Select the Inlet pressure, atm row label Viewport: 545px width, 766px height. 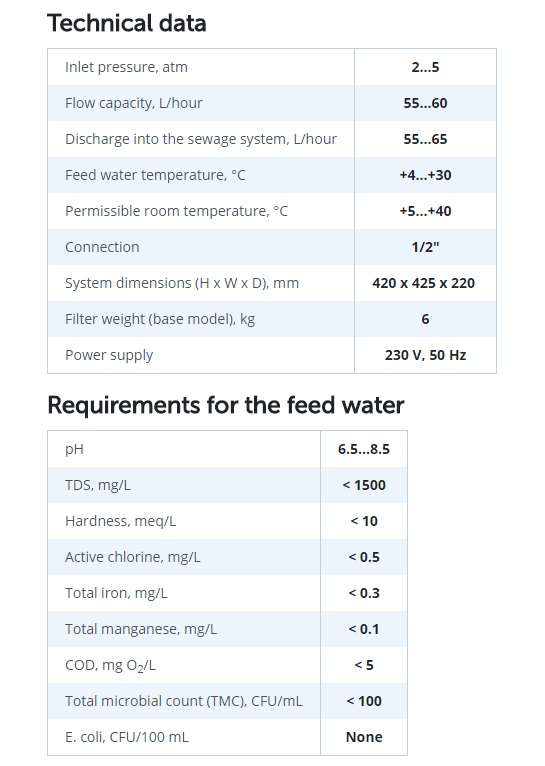click(x=126, y=67)
